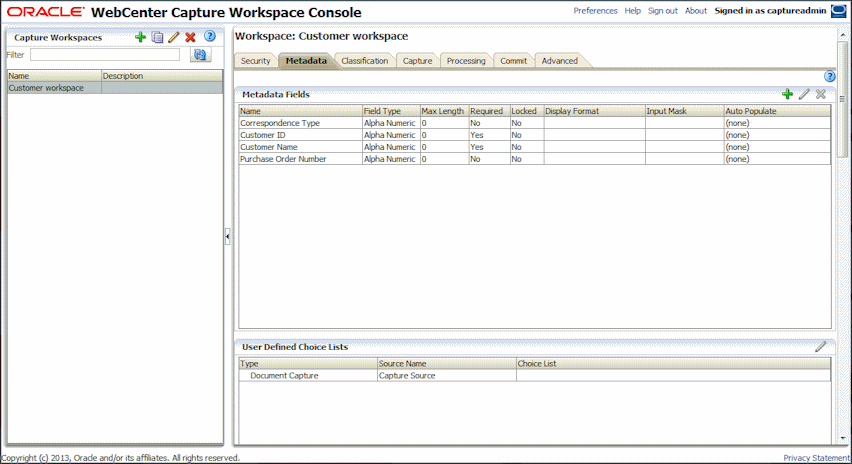Screen dimensions: 852x464
Task: Click the Type column header in choice lists
Action: point(308,363)
